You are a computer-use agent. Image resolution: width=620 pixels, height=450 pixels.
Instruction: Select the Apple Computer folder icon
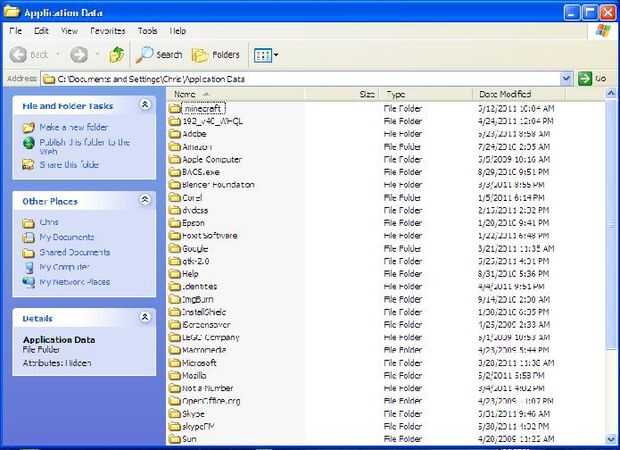175,159
